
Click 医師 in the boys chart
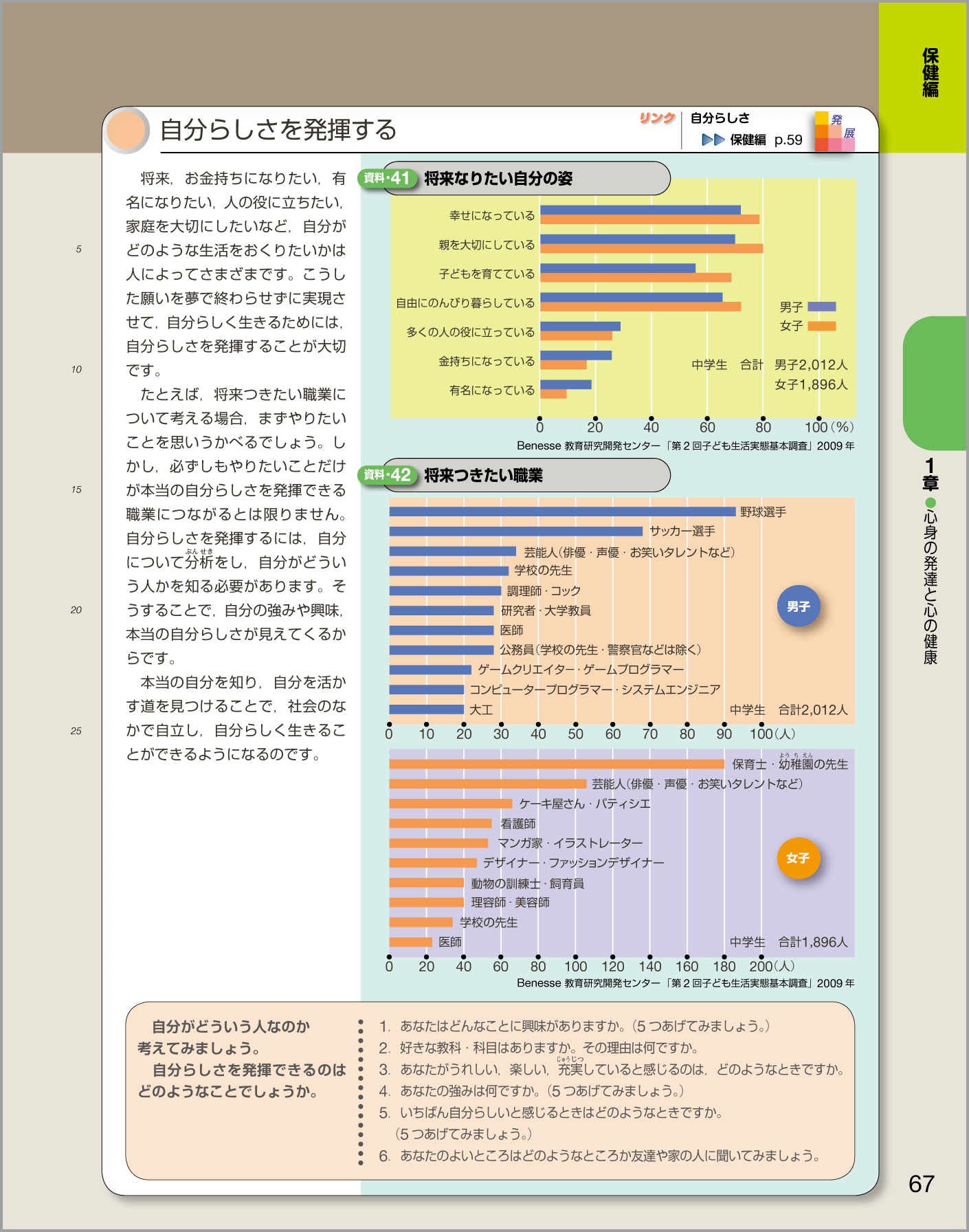pos(511,630)
